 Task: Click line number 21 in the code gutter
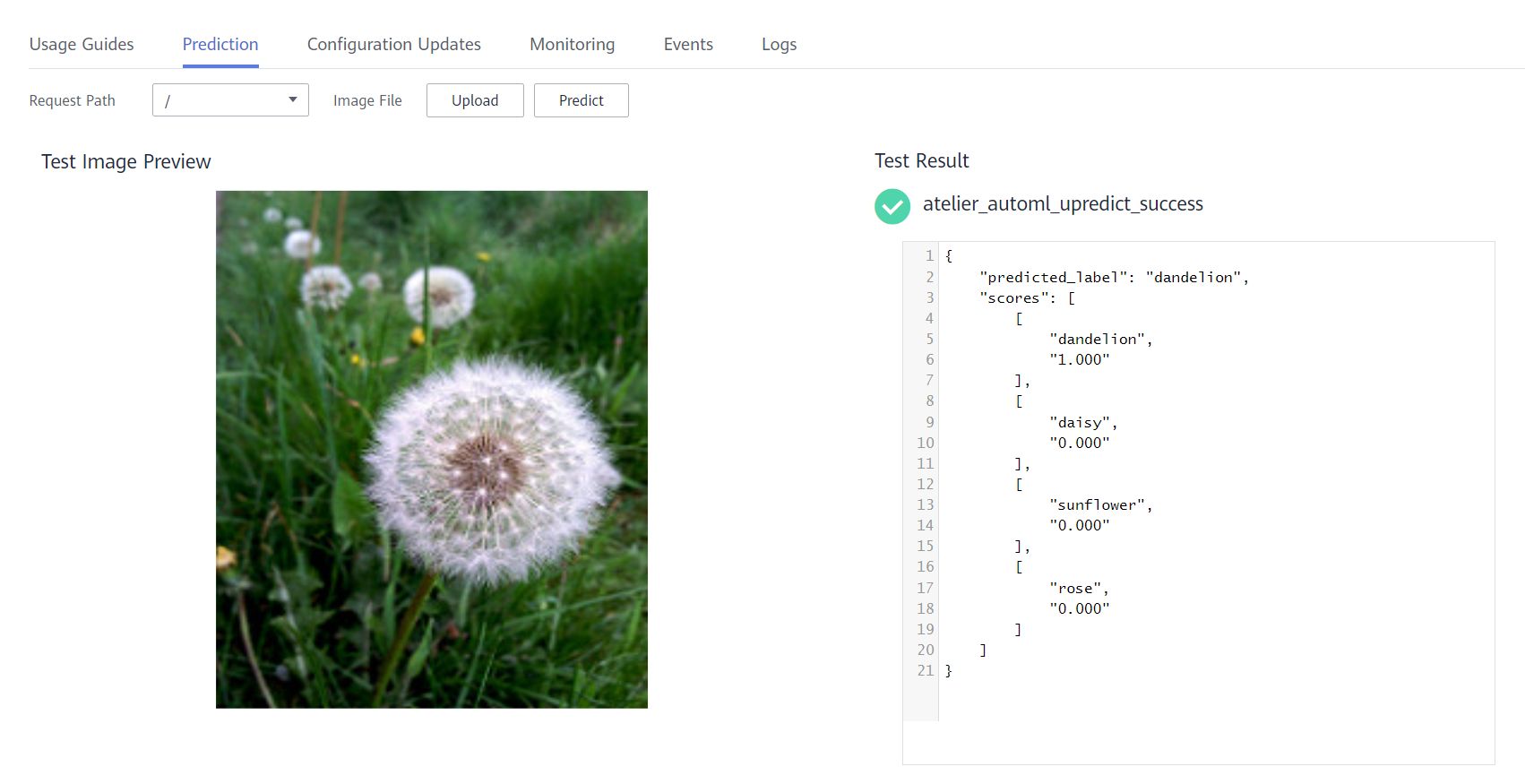click(925, 670)
